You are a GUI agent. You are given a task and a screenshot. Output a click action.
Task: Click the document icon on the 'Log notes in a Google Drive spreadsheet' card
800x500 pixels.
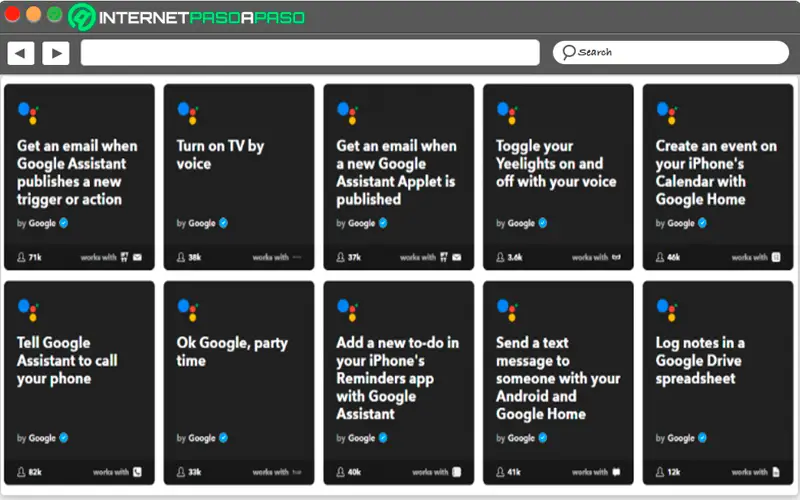coord(776,471)
